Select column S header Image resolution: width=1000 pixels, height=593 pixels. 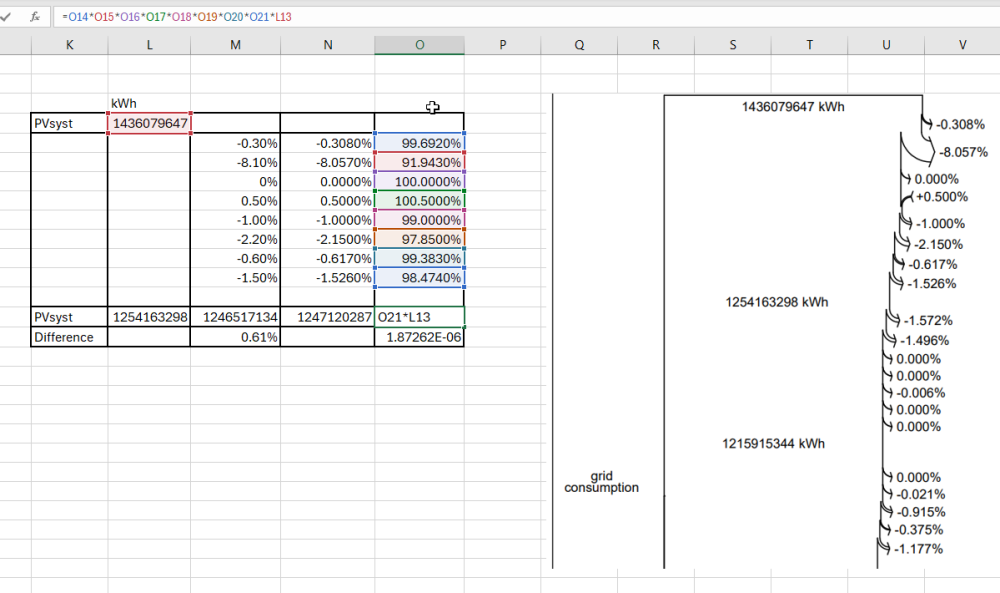733,45
